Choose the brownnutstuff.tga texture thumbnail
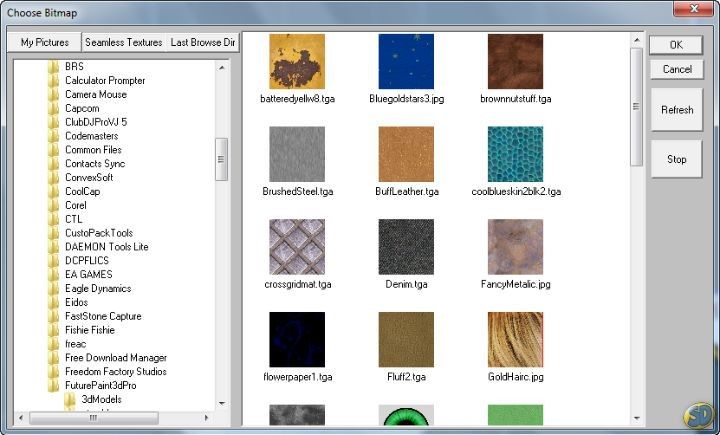720x435 pixels. click(515, 61)
